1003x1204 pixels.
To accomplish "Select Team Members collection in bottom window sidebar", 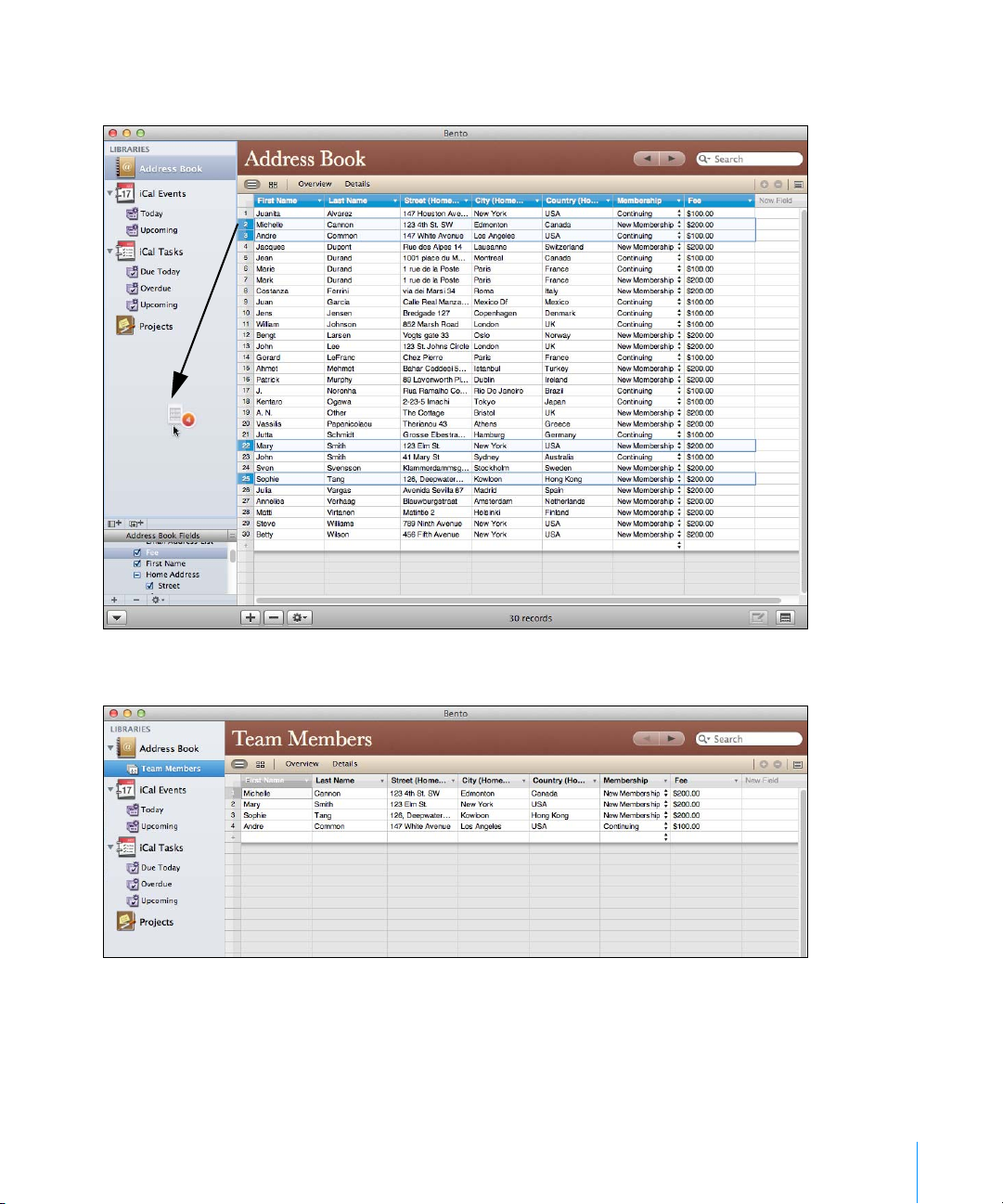I will click(x=164, y=769).
